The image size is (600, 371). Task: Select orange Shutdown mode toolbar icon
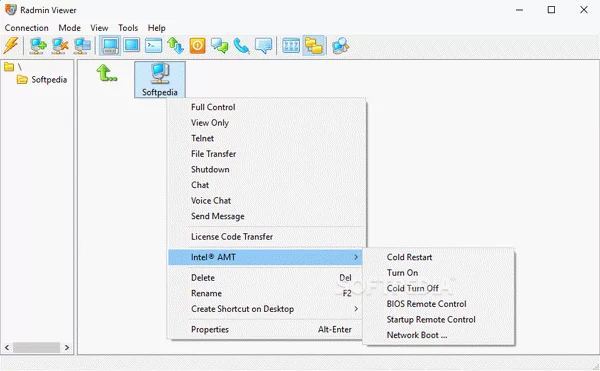[197, 46]
